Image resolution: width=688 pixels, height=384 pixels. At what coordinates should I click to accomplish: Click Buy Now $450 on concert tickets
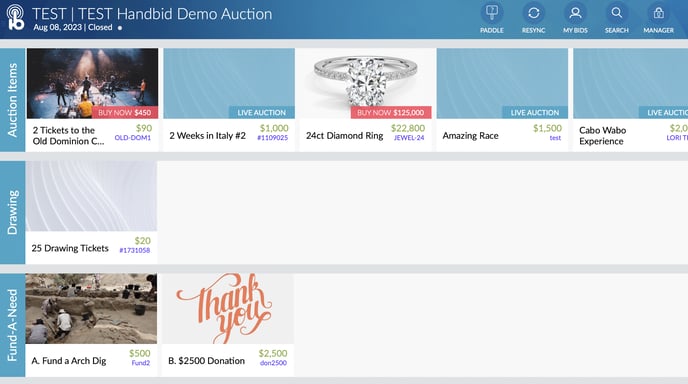(x=125, y=112)
